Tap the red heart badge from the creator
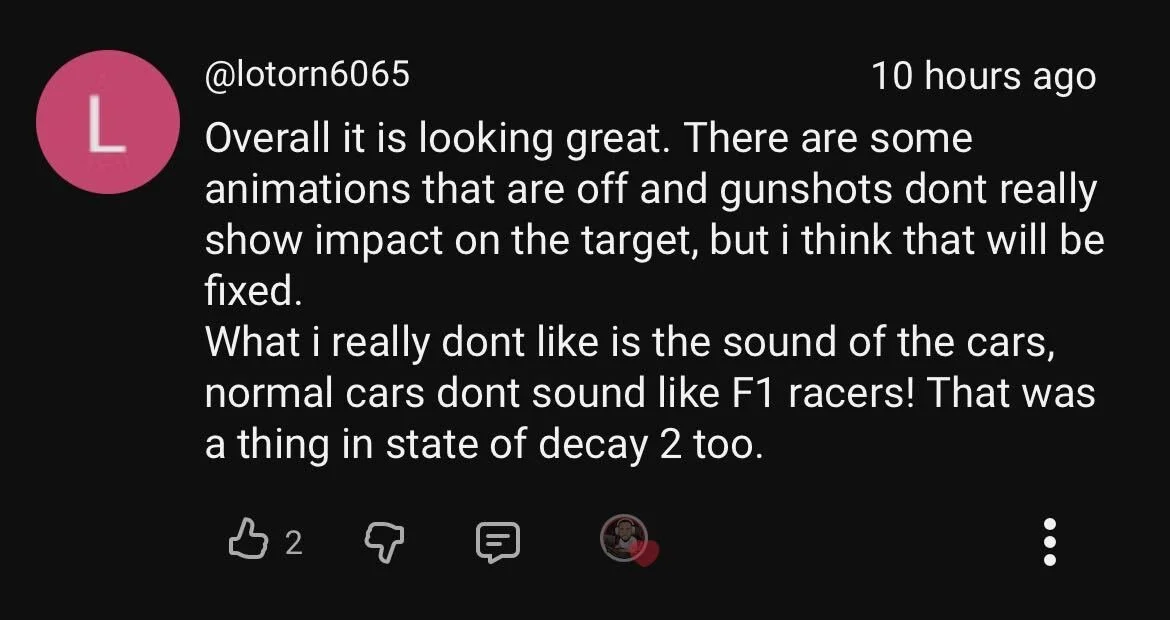 coord(645,554)
